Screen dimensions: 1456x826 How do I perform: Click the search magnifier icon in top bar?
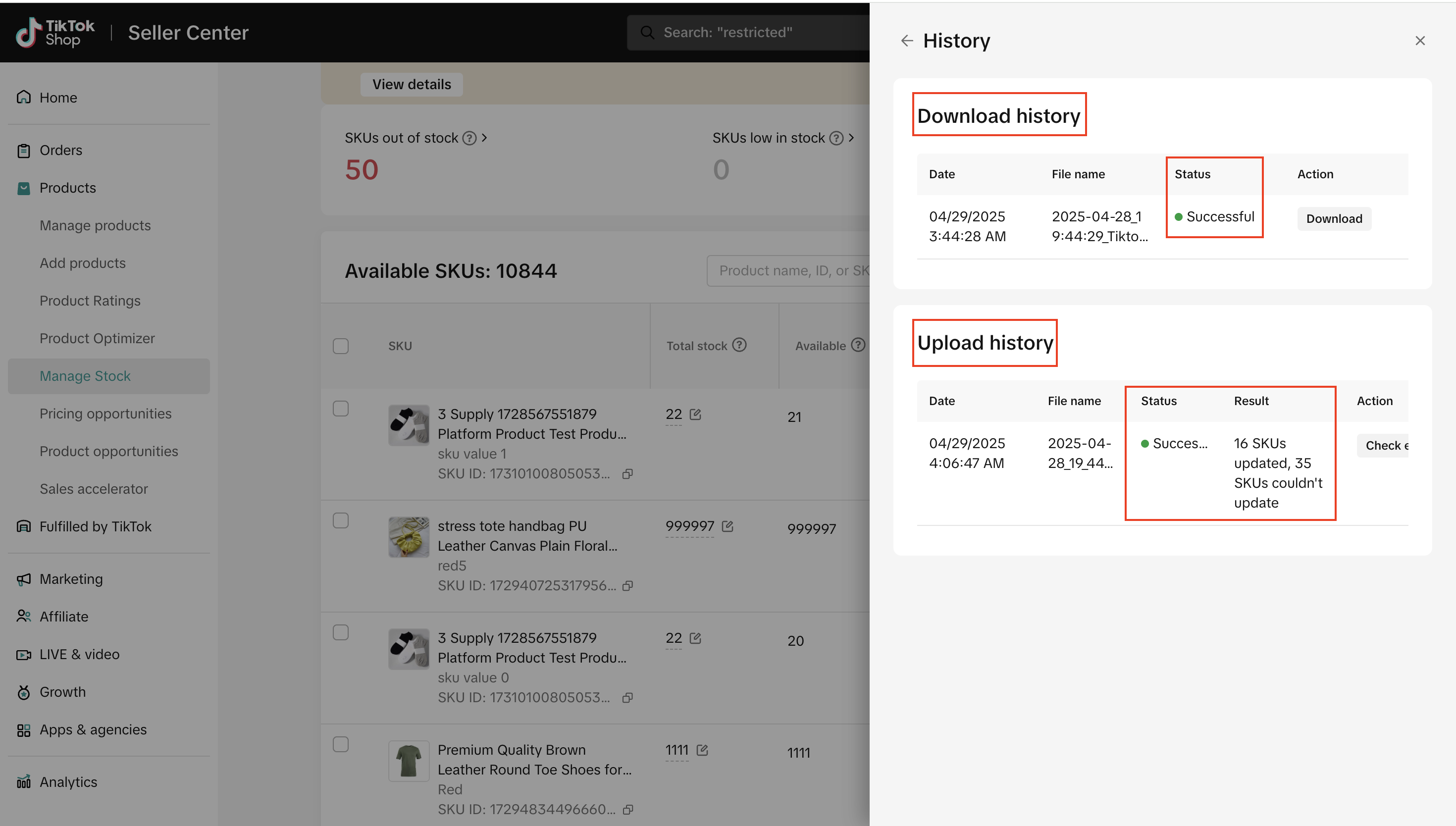[x=647, y=32]
